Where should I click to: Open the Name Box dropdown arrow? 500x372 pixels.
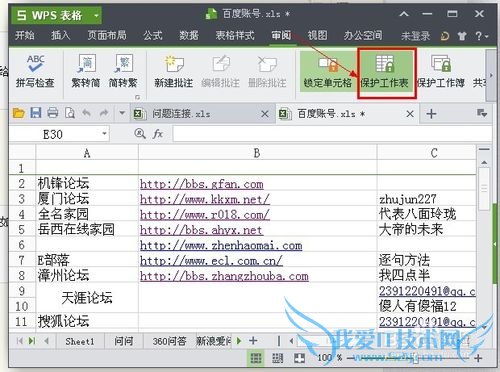click(104, 134)
